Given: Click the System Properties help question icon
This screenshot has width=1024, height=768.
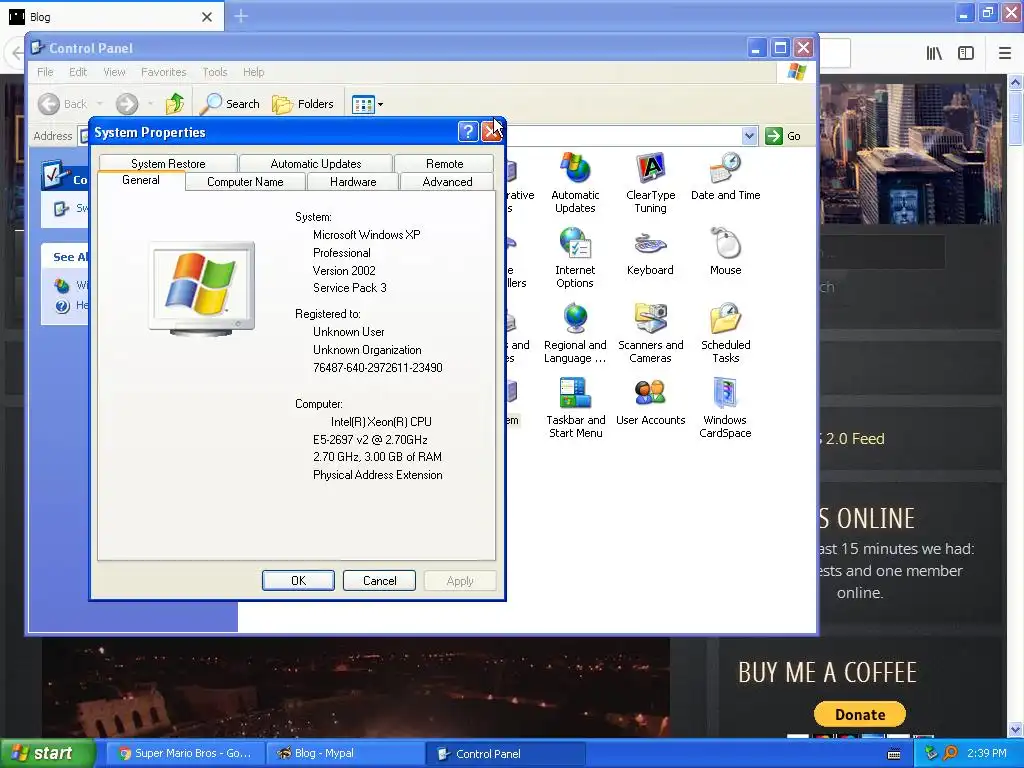Looking at the screenshot, I should coord(468,132).
